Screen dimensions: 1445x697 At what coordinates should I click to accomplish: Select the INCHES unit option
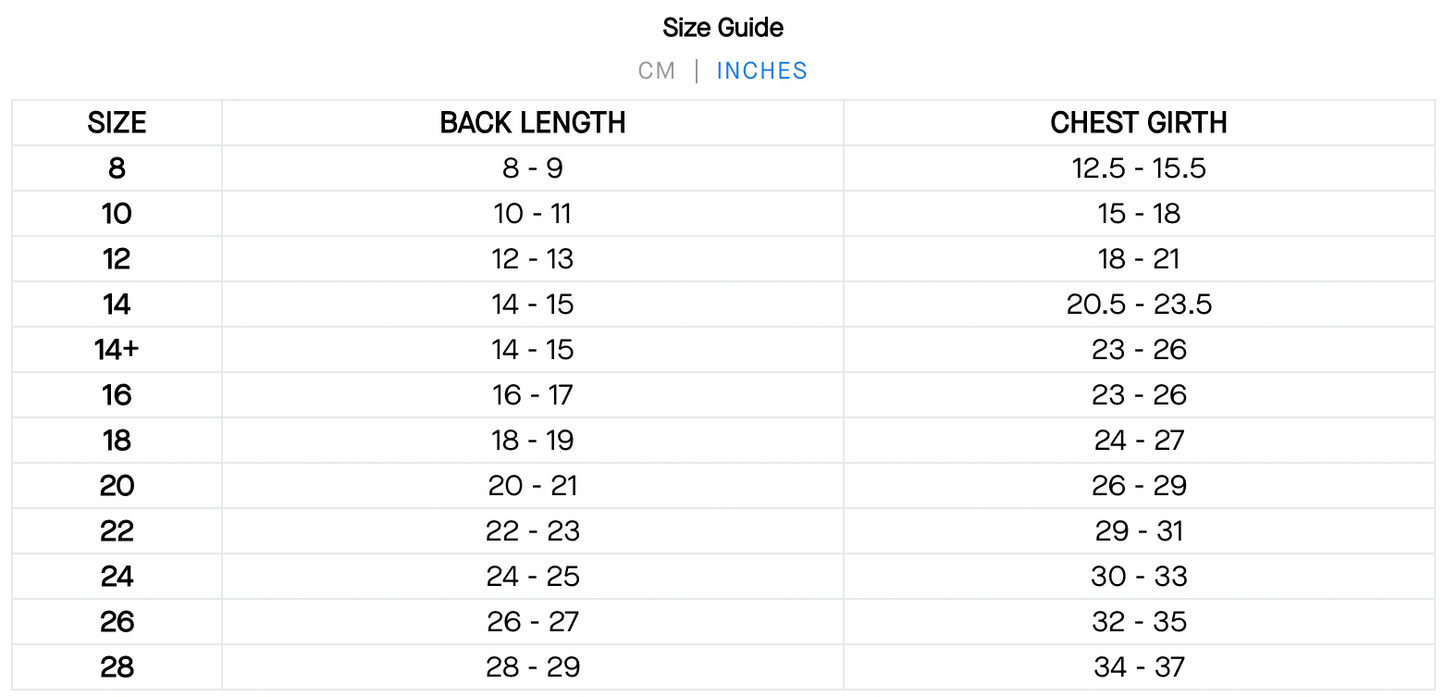pos(761,71)
